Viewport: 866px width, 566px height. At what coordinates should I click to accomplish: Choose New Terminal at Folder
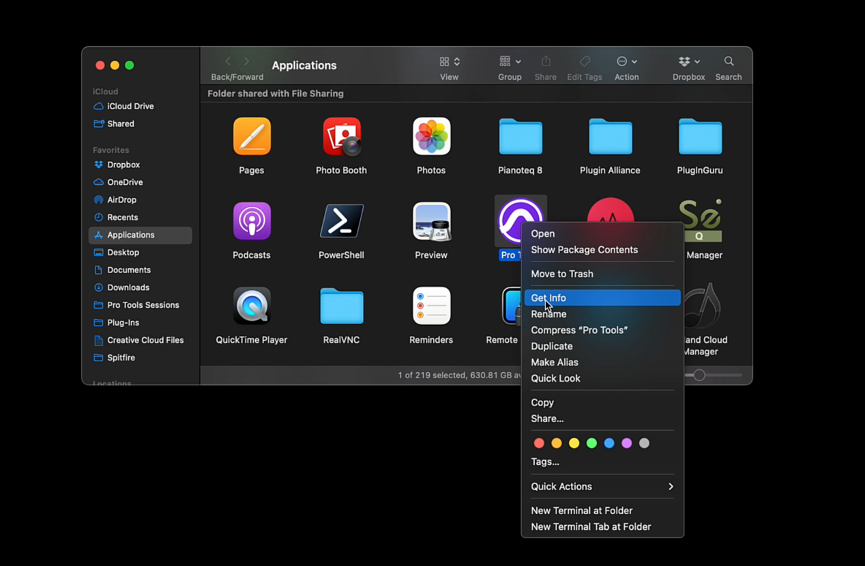coord(603,511)
